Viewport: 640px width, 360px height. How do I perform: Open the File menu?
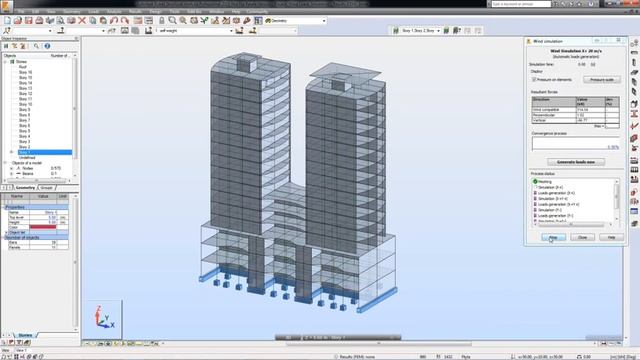(21, 11)
